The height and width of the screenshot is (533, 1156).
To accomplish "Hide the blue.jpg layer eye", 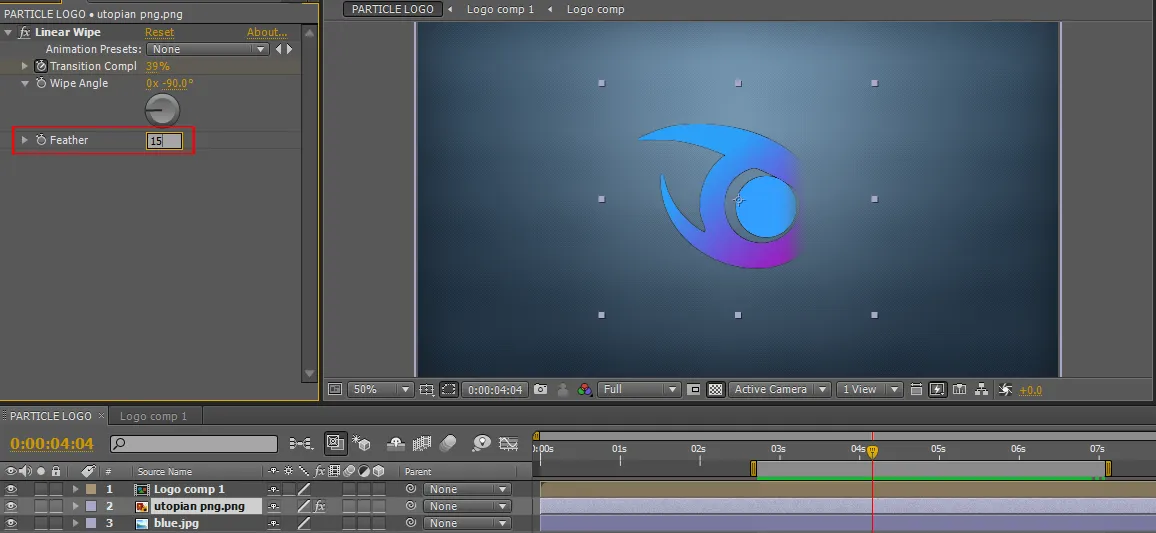I will pyautogui.click(x=11, y=523).
